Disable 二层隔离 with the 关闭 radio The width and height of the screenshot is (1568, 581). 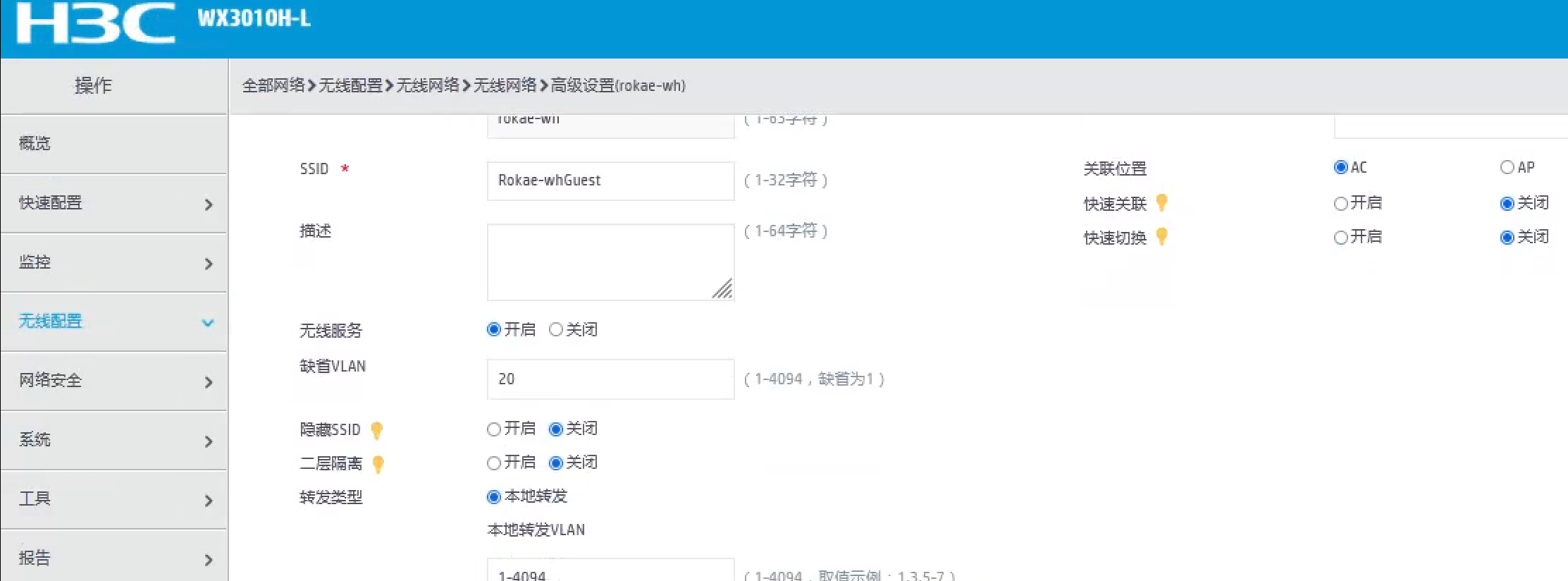pos(556,463)
